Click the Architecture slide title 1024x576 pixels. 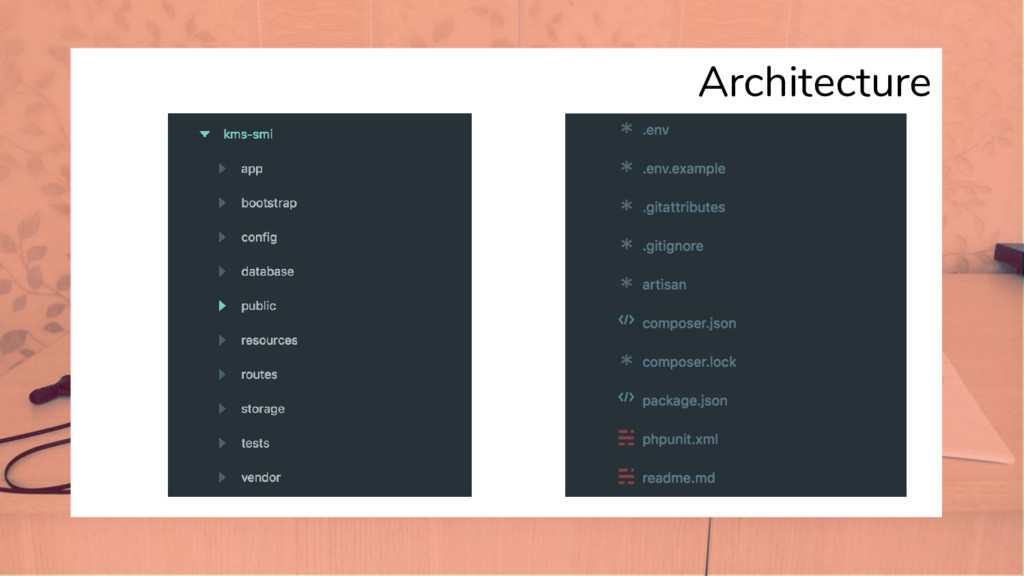tap(814, 82)
